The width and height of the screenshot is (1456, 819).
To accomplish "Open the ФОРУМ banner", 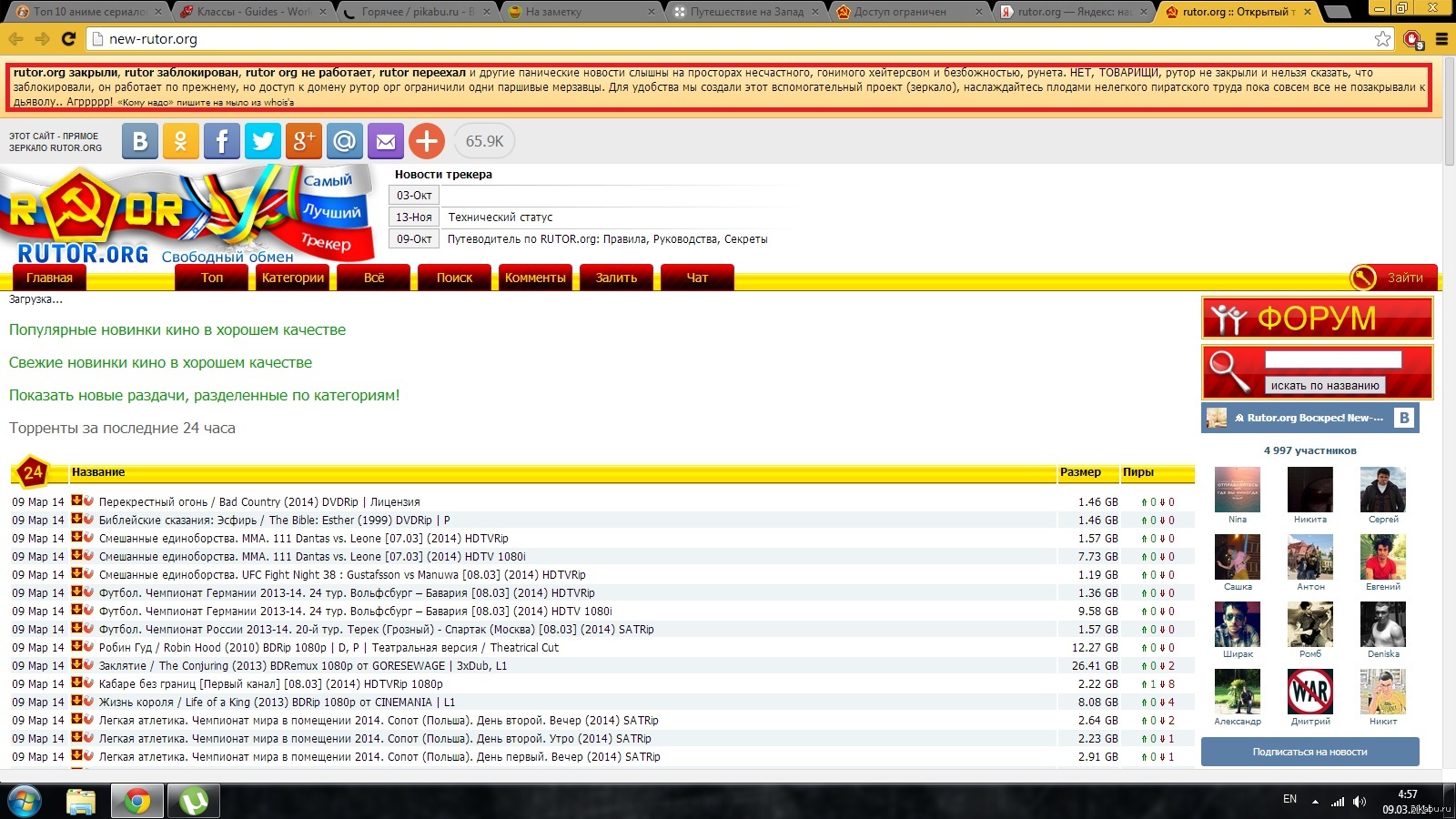I will (1317, 318).
